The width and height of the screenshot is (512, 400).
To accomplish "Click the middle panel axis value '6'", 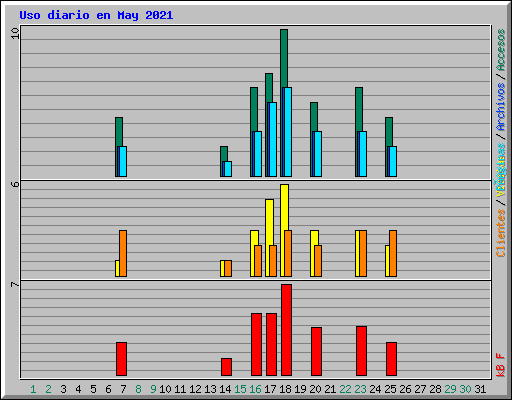I will coord(15,184).
